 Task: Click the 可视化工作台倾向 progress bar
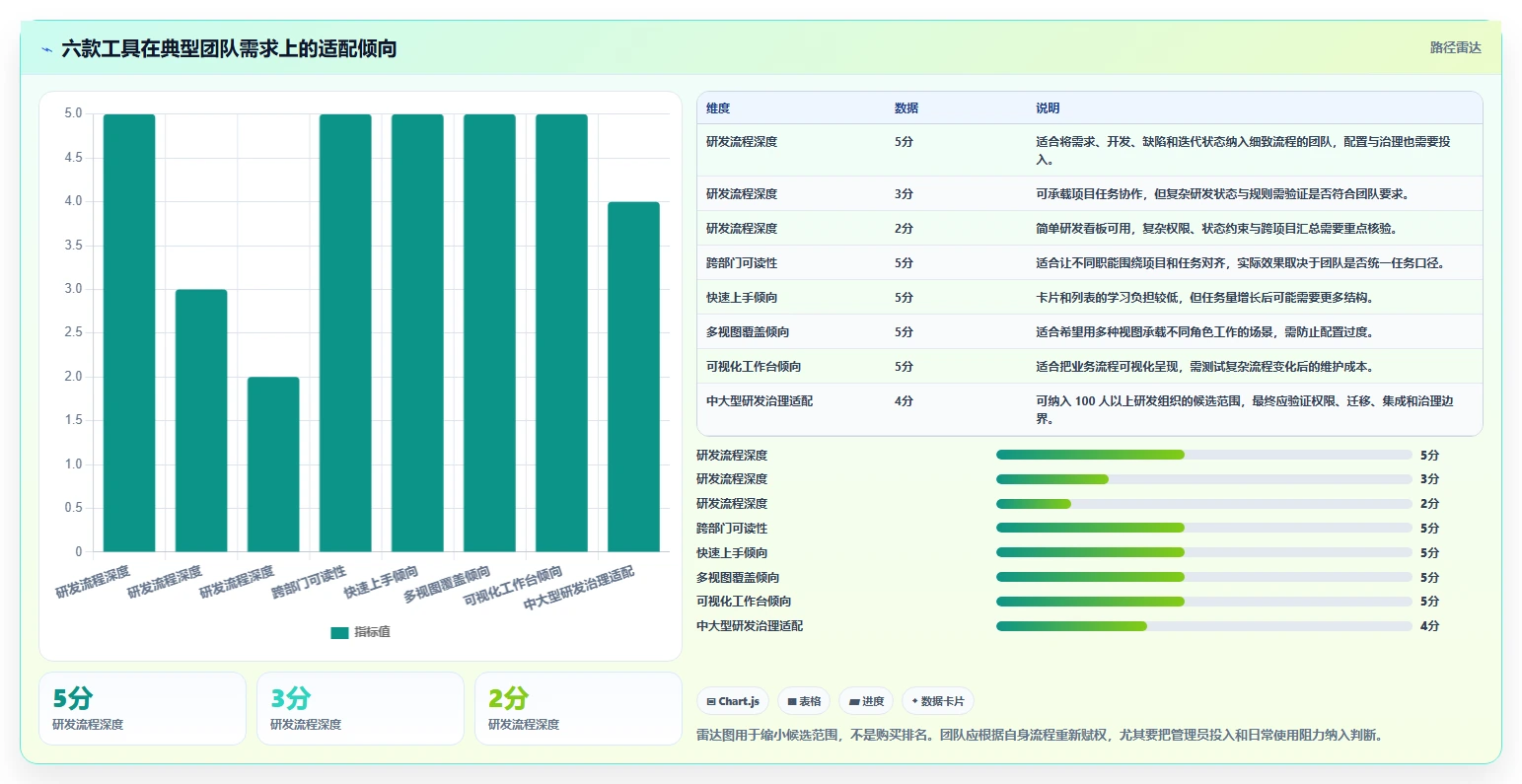[1203, 602]
